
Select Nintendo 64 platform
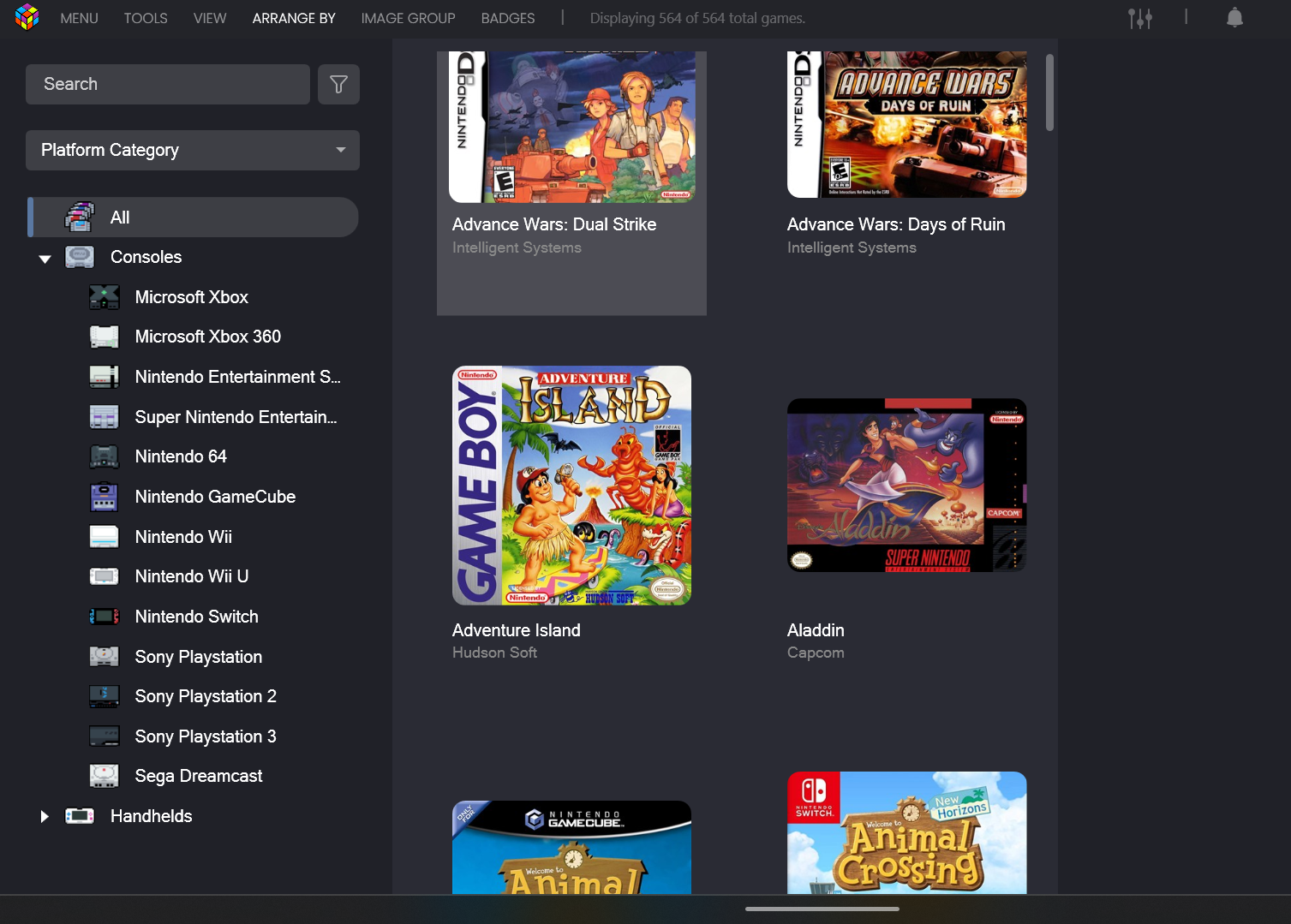(x=181, y=456)
